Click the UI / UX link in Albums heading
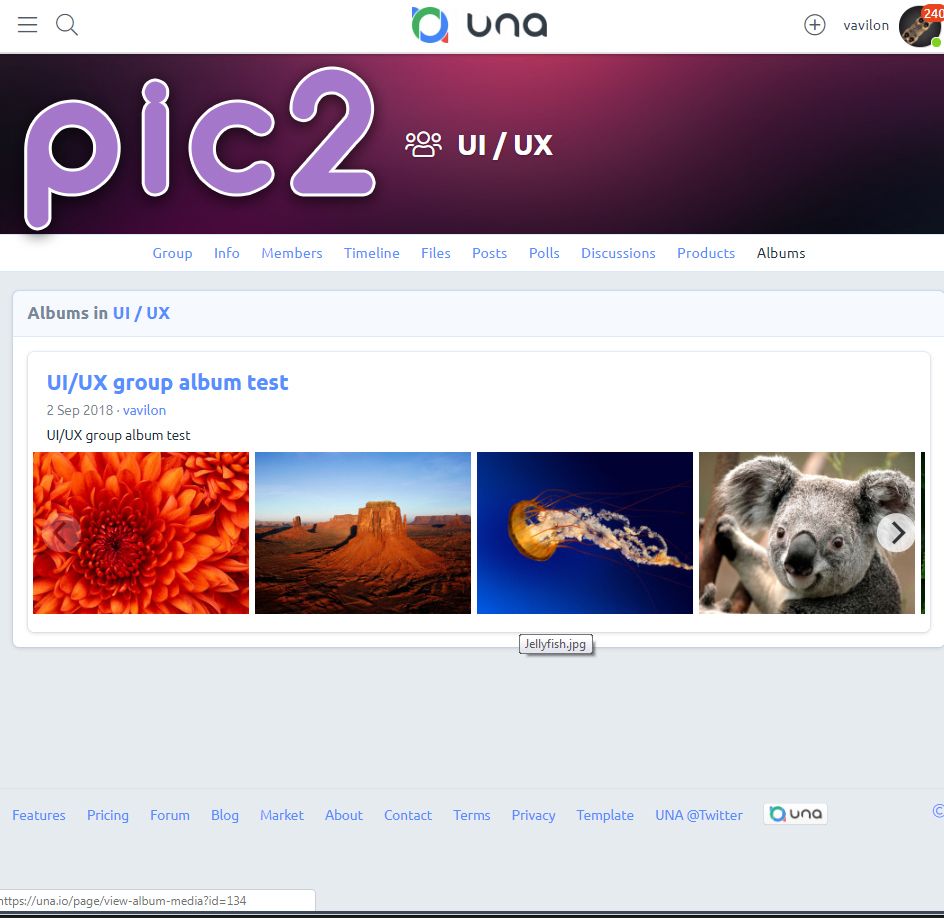This screenshot has width=944, height=918. click(x=141, y=313)
